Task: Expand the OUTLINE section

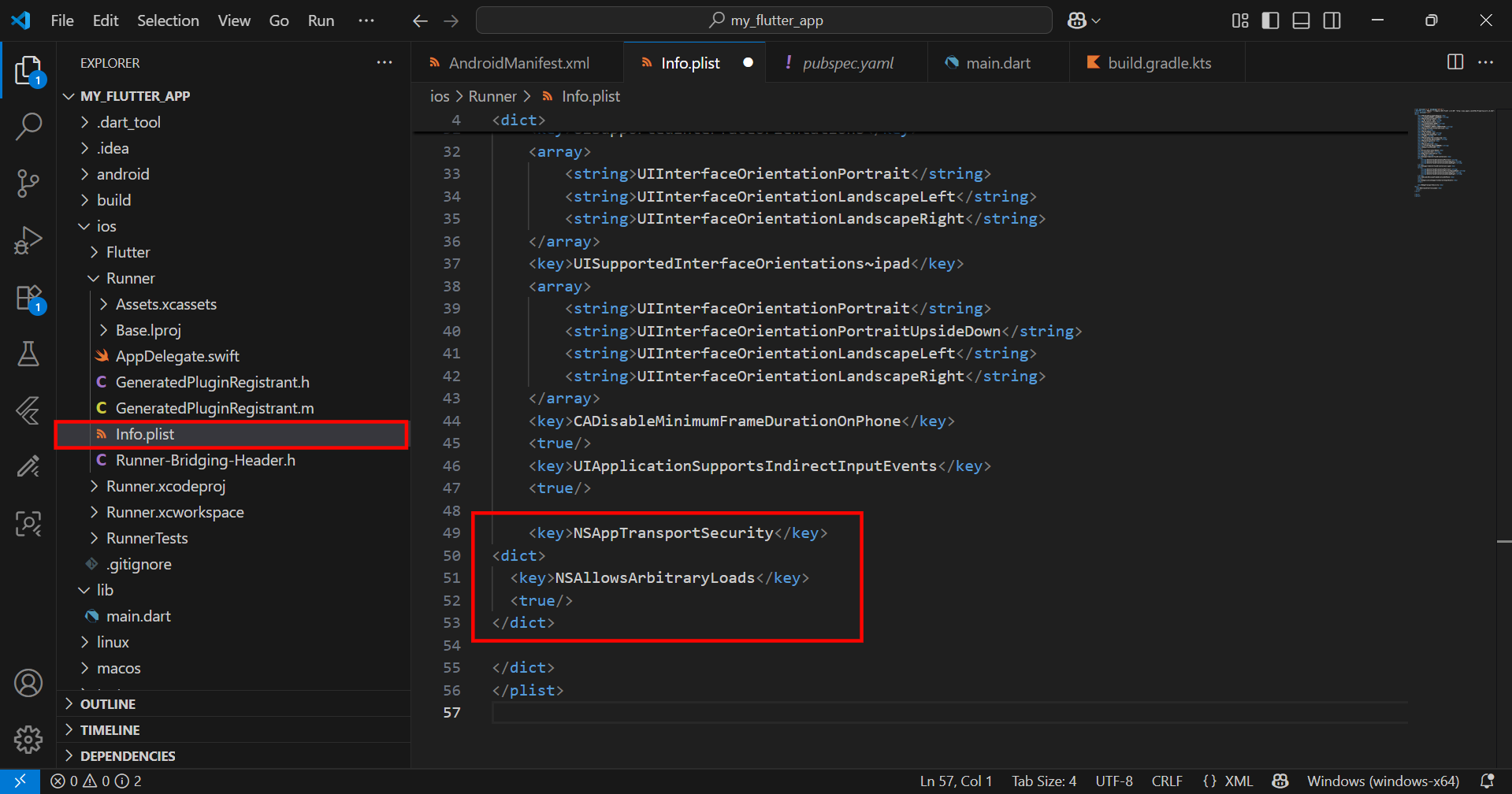Action: pos(233,704)
